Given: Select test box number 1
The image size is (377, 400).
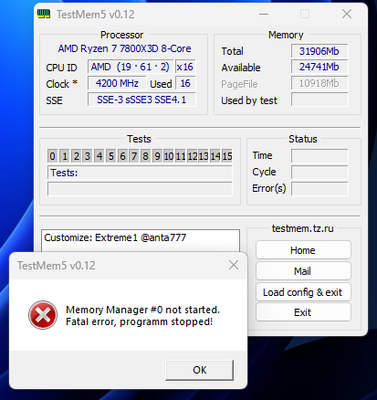Looking at the screenshot, I should click(x=64, y=156).
